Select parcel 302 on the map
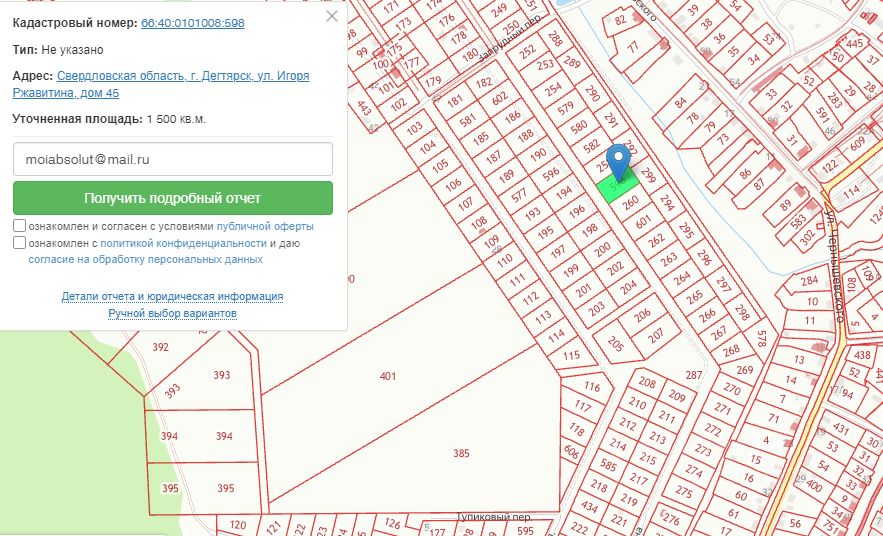Image resolution: width=883 pixels, height=536 pixels. [809, 236]
